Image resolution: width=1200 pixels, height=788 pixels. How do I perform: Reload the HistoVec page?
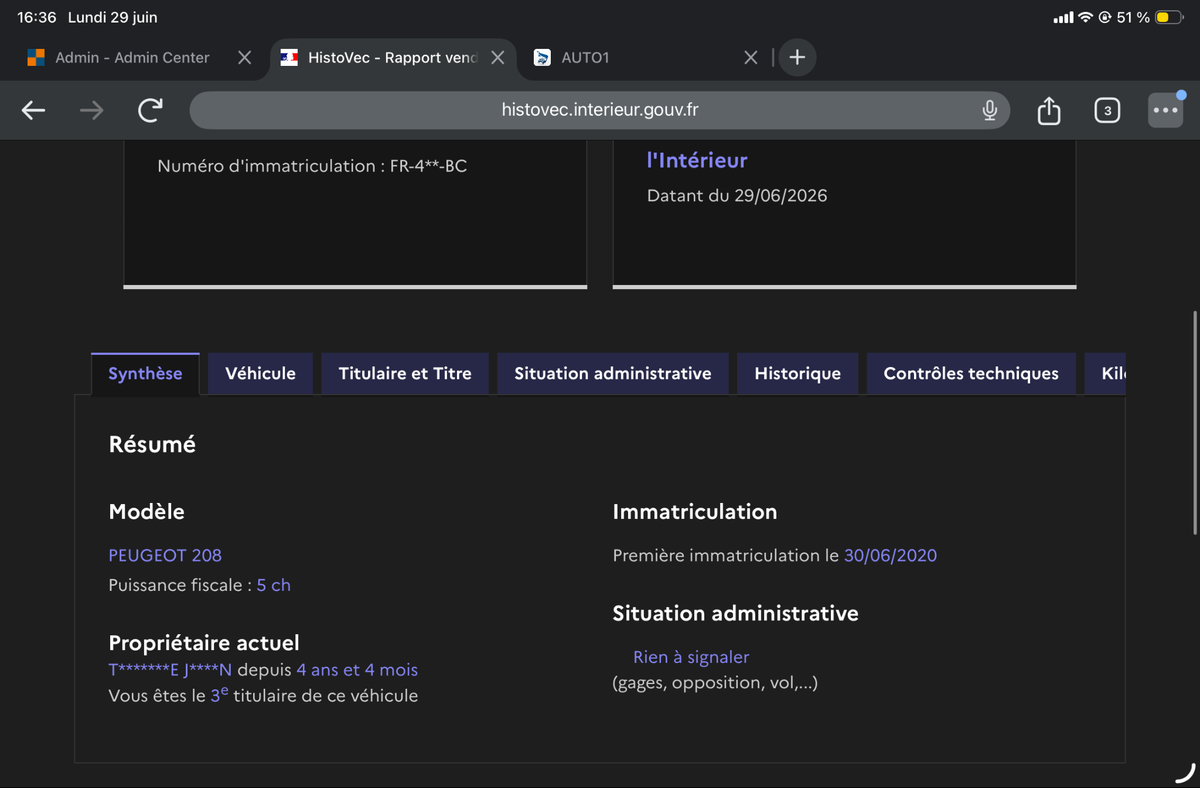pyautogui.click(x=150, y=110)
